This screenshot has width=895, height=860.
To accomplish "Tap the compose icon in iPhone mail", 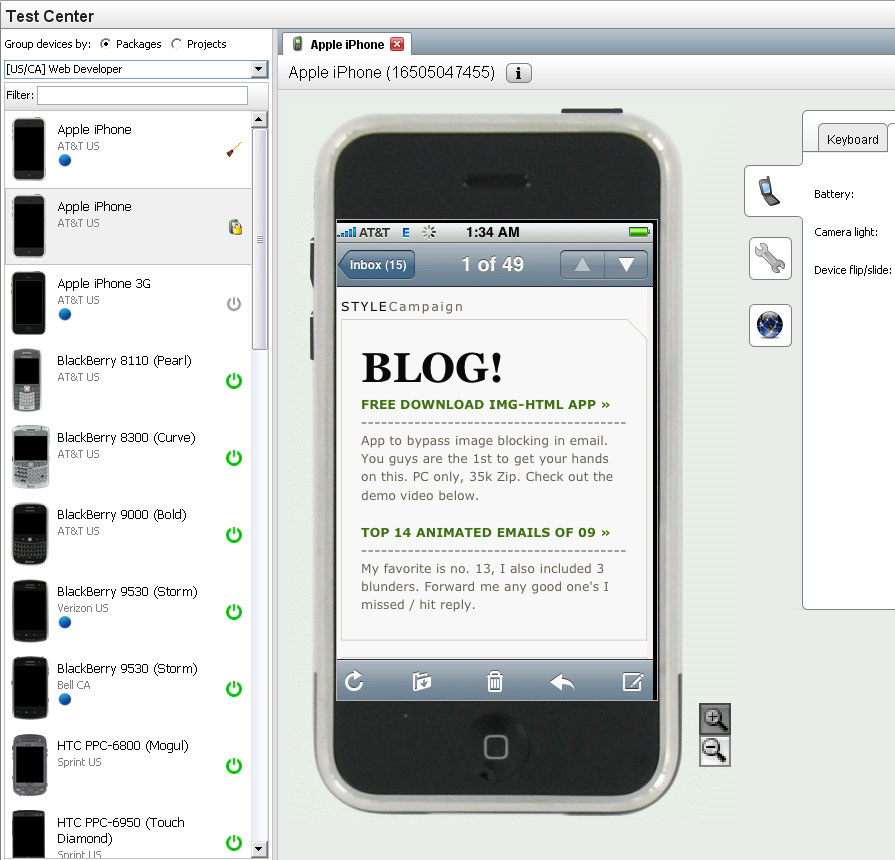I will point(632,682).
